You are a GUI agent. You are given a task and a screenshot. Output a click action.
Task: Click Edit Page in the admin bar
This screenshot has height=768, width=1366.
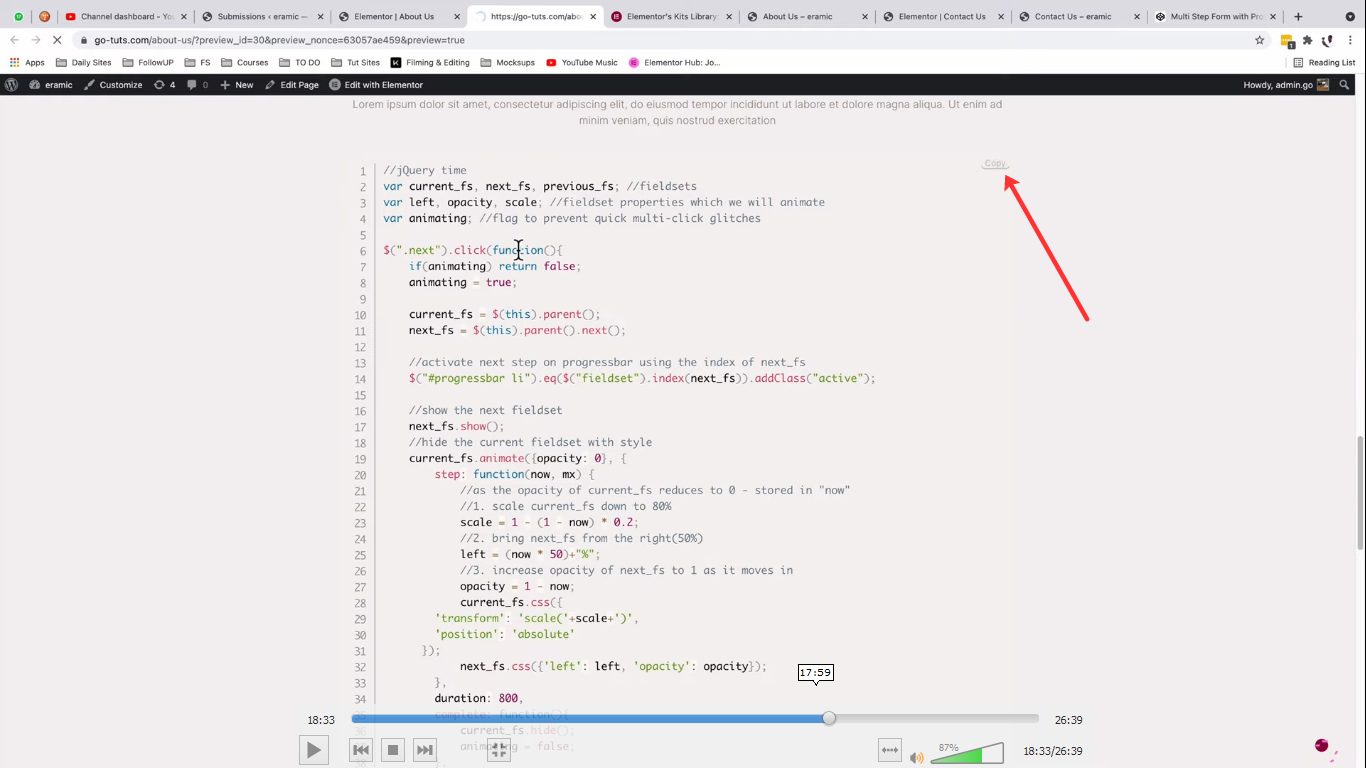292,85
